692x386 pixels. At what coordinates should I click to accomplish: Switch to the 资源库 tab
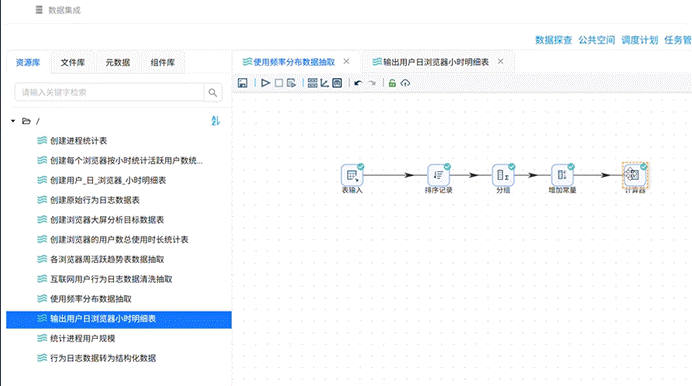click(x=28, y=63)
